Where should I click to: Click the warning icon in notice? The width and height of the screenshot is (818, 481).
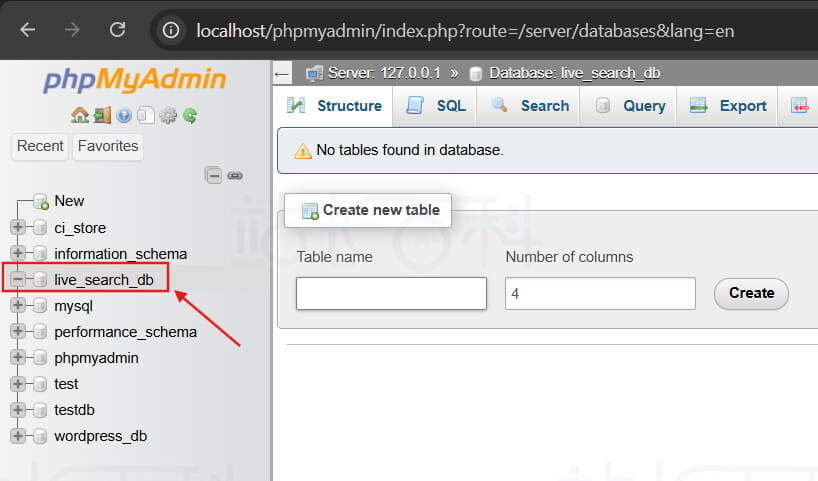pyautogui.click(x=303, y=151)
